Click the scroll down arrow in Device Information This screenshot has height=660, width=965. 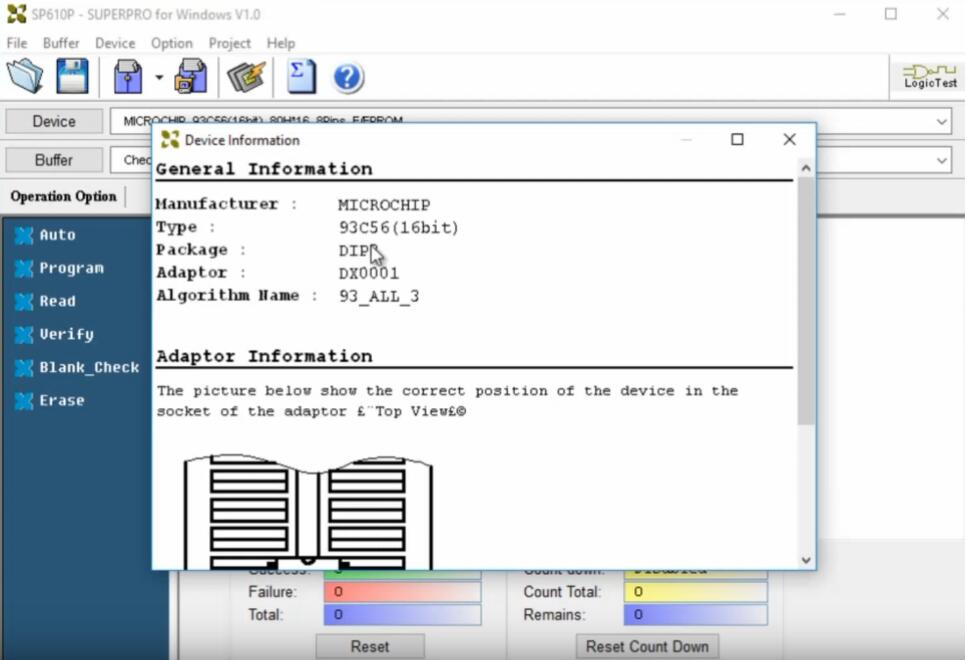806,560
